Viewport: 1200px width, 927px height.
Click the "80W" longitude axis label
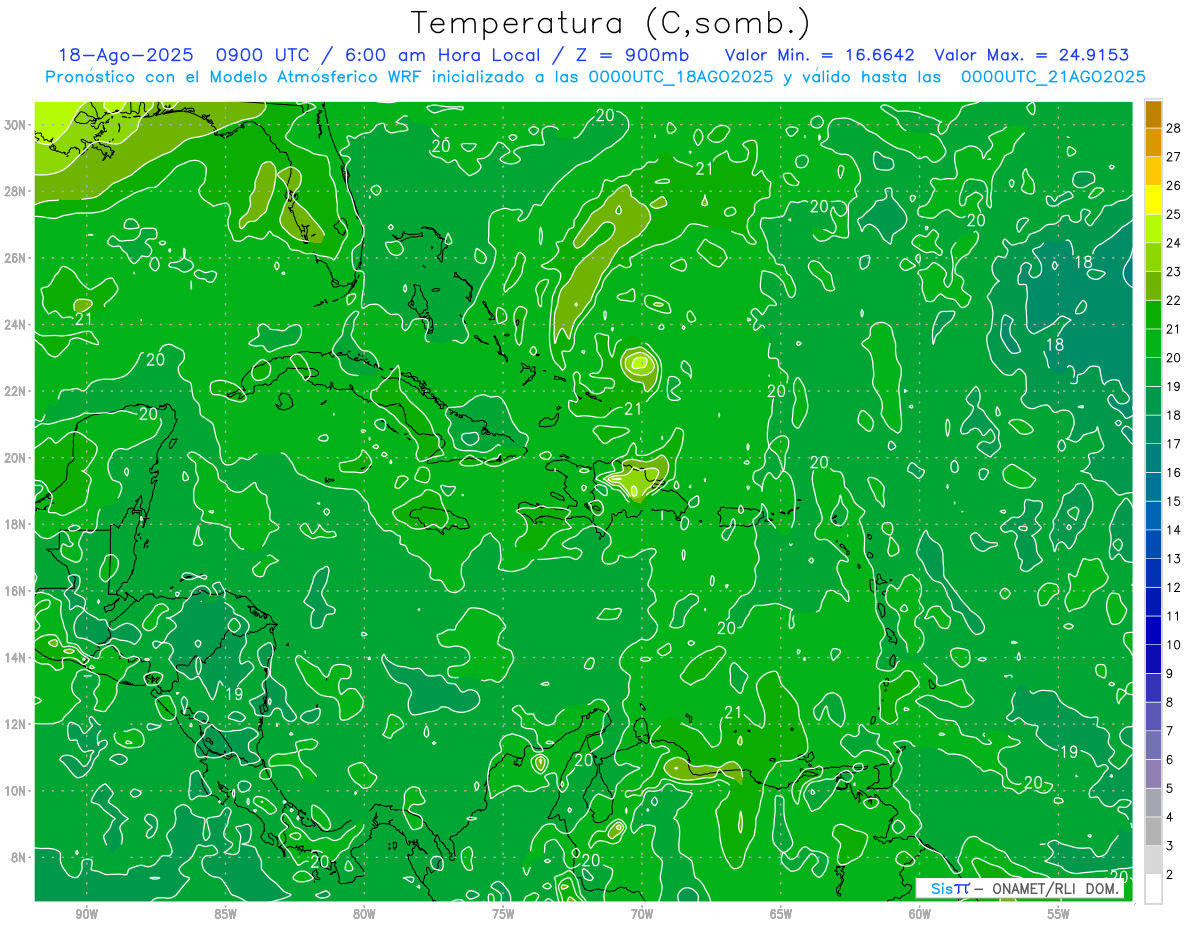364,914
